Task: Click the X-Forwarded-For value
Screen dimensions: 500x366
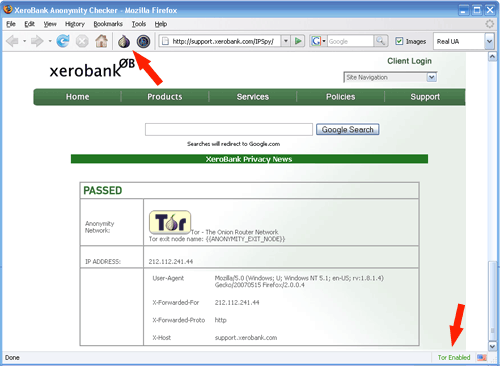Action: (x=237, y=303)
